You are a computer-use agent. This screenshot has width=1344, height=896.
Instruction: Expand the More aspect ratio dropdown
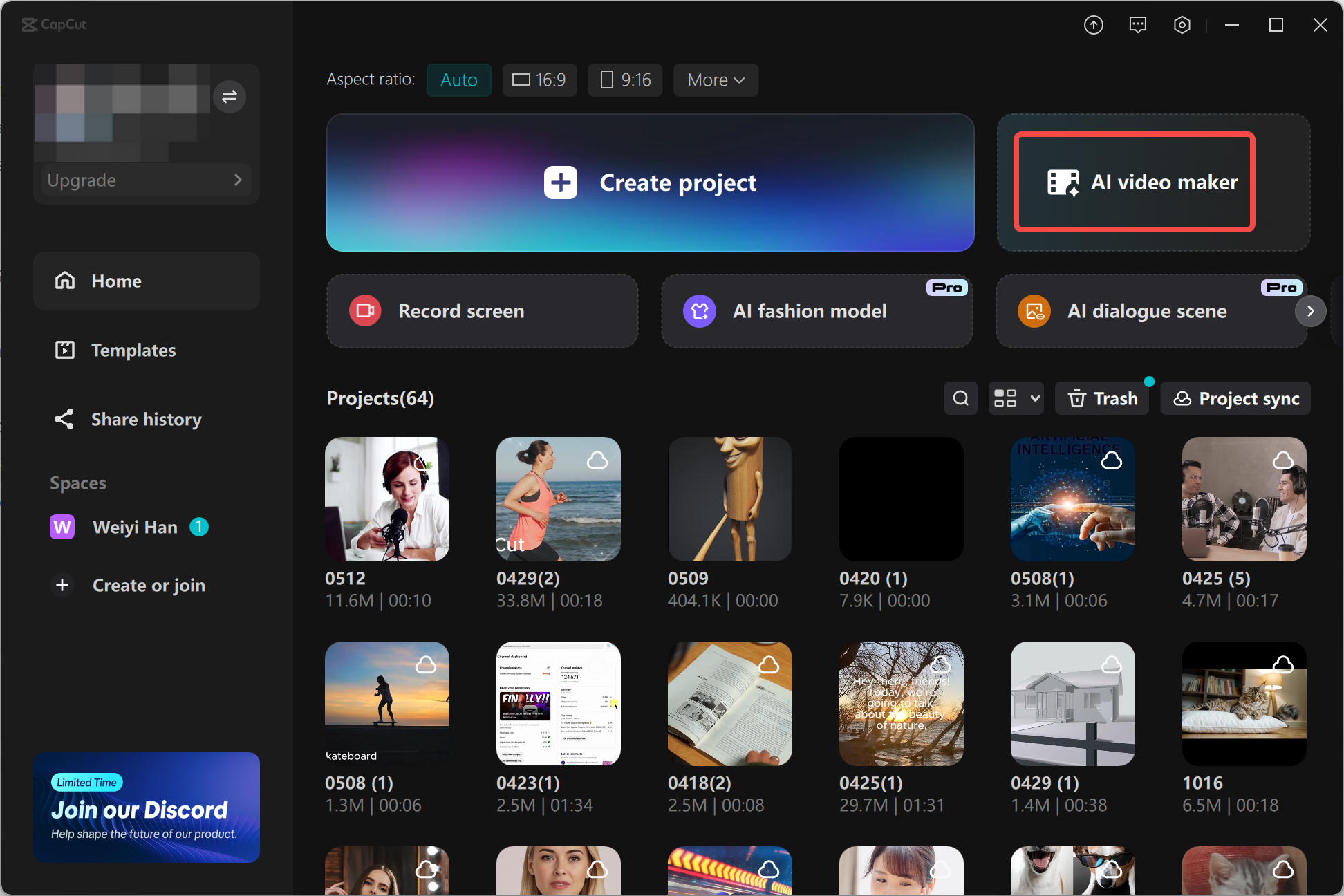(x=716, y=80)
